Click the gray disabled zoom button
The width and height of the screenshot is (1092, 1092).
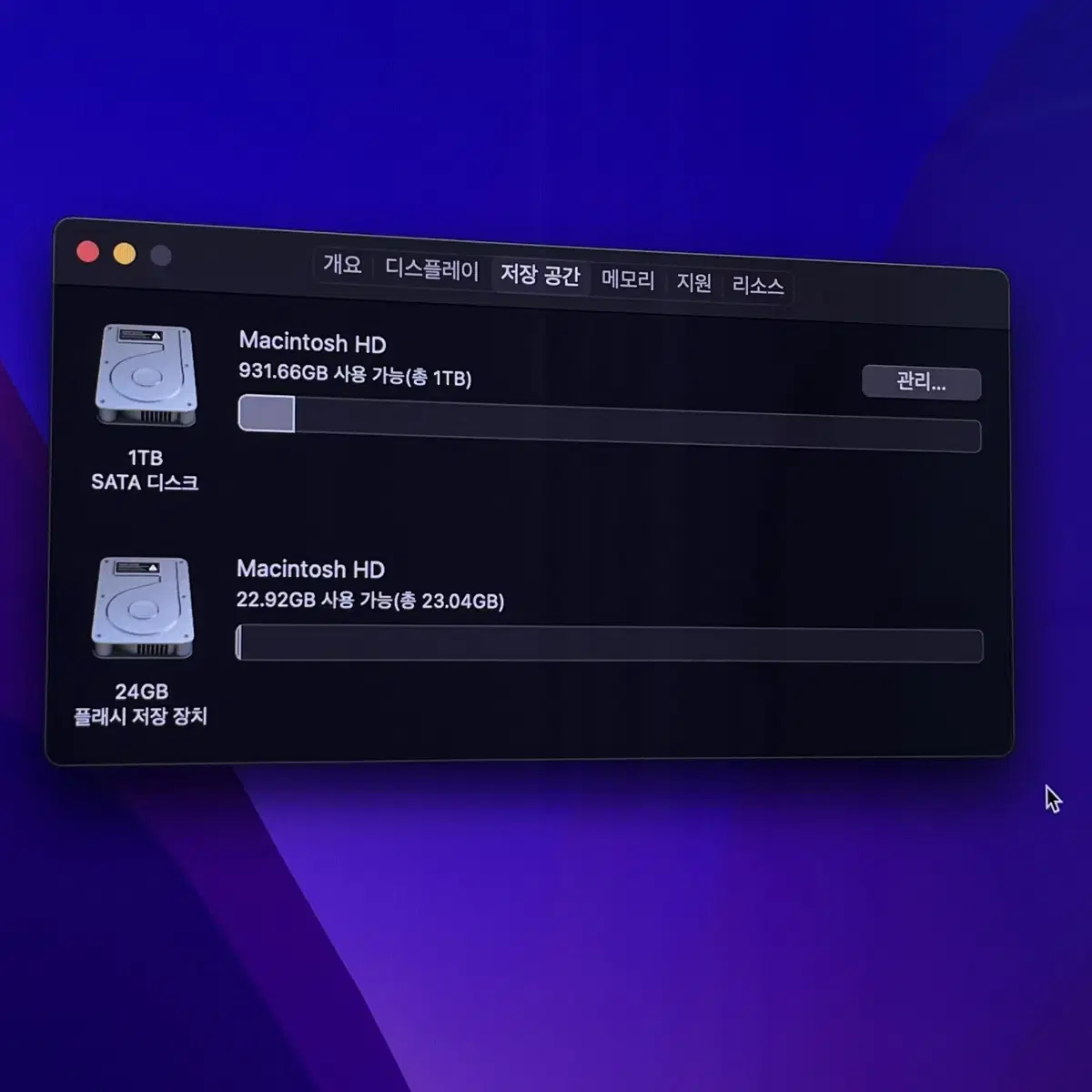tap(161, 256)
